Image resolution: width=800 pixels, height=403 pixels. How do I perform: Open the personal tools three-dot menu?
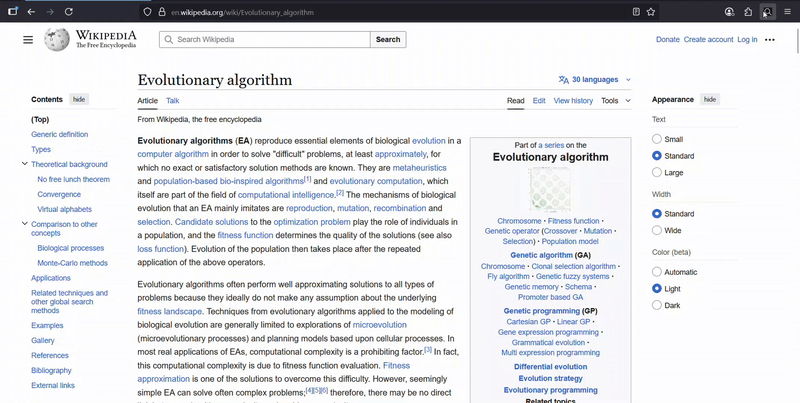pyautogui.click(x=769, y=40)
